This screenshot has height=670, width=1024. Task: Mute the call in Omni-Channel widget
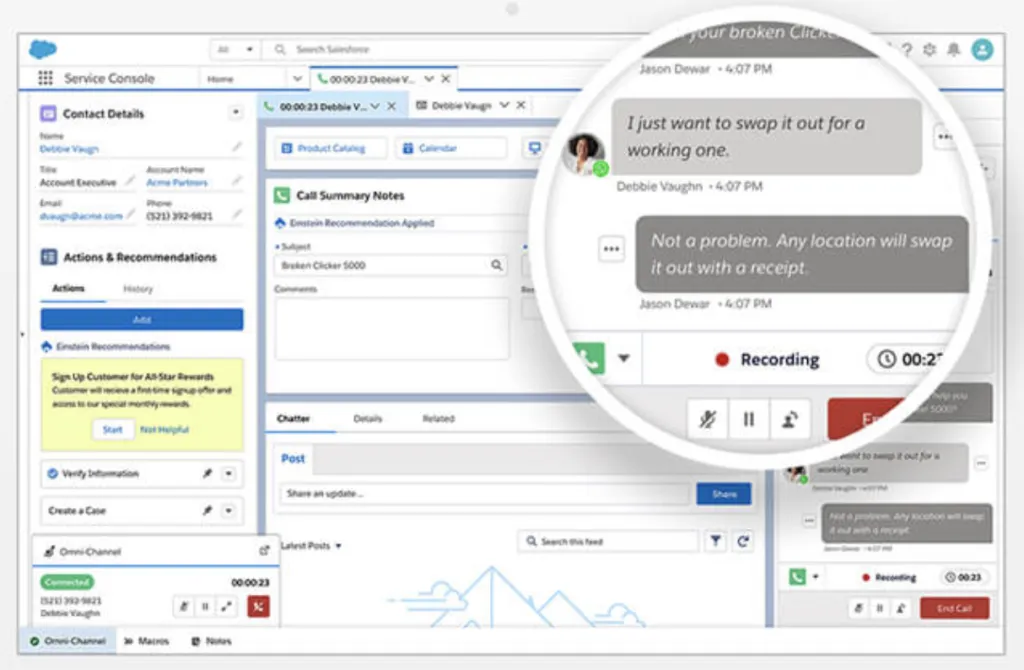click(184, 607)
